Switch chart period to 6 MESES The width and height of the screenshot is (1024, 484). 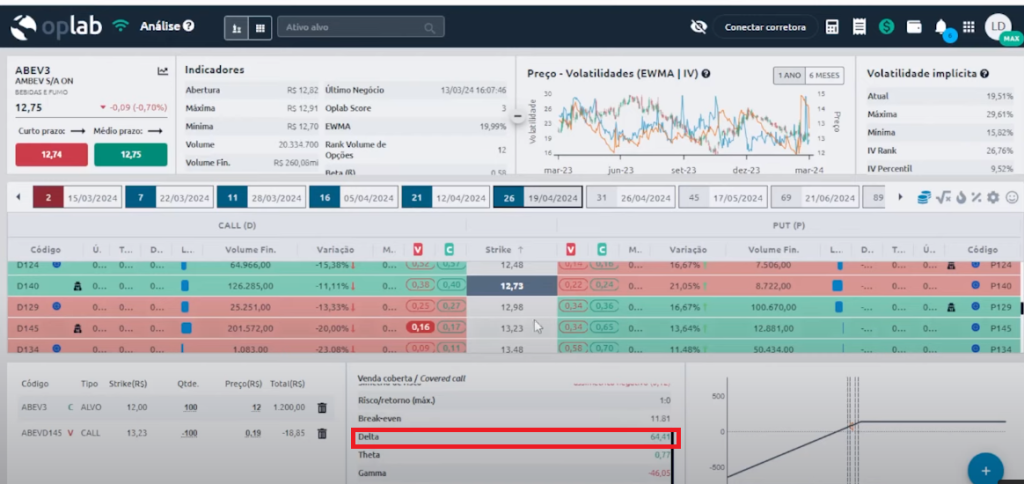coord(825,76)
